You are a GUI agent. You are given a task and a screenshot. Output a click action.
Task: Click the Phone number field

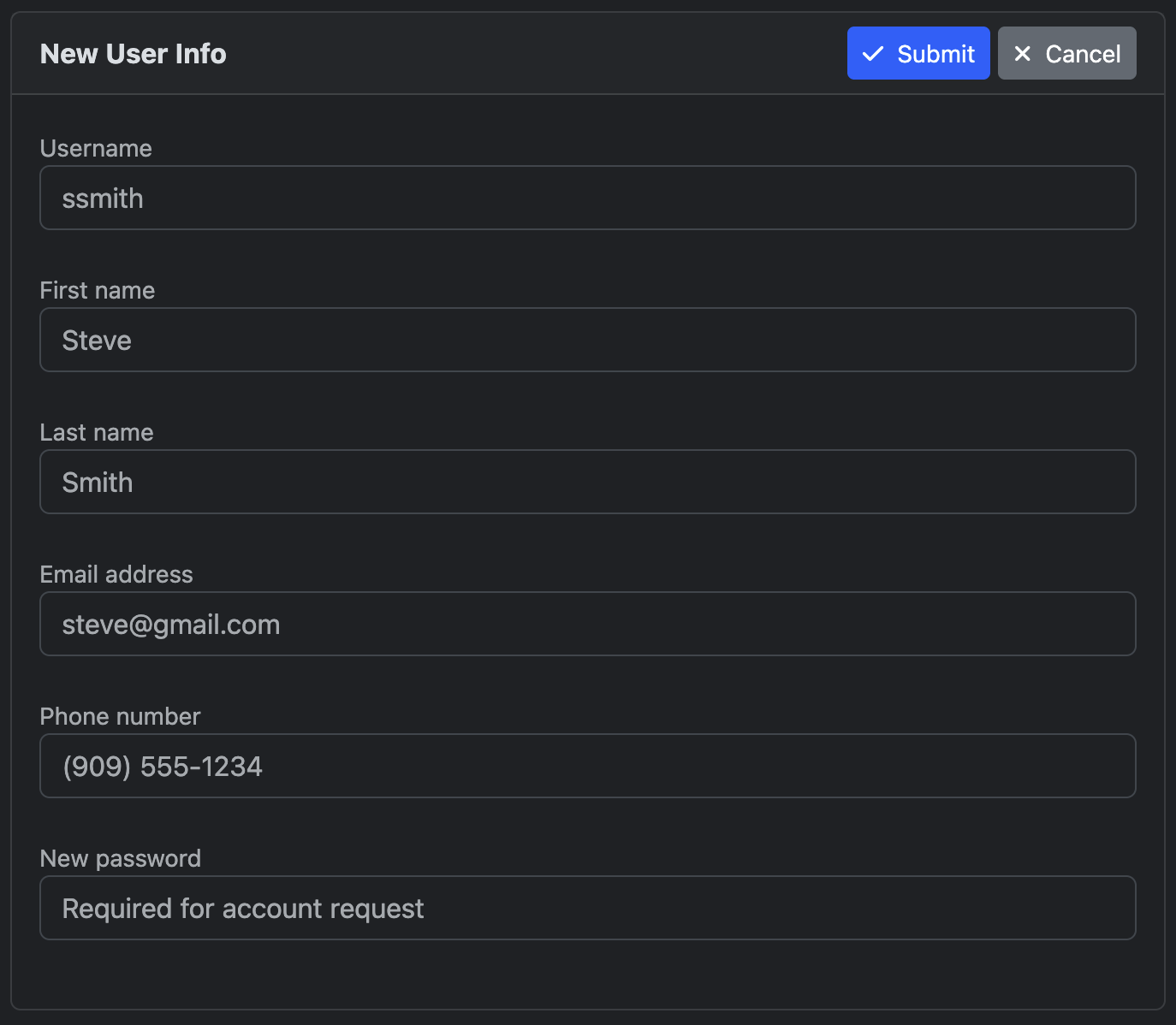587,766
